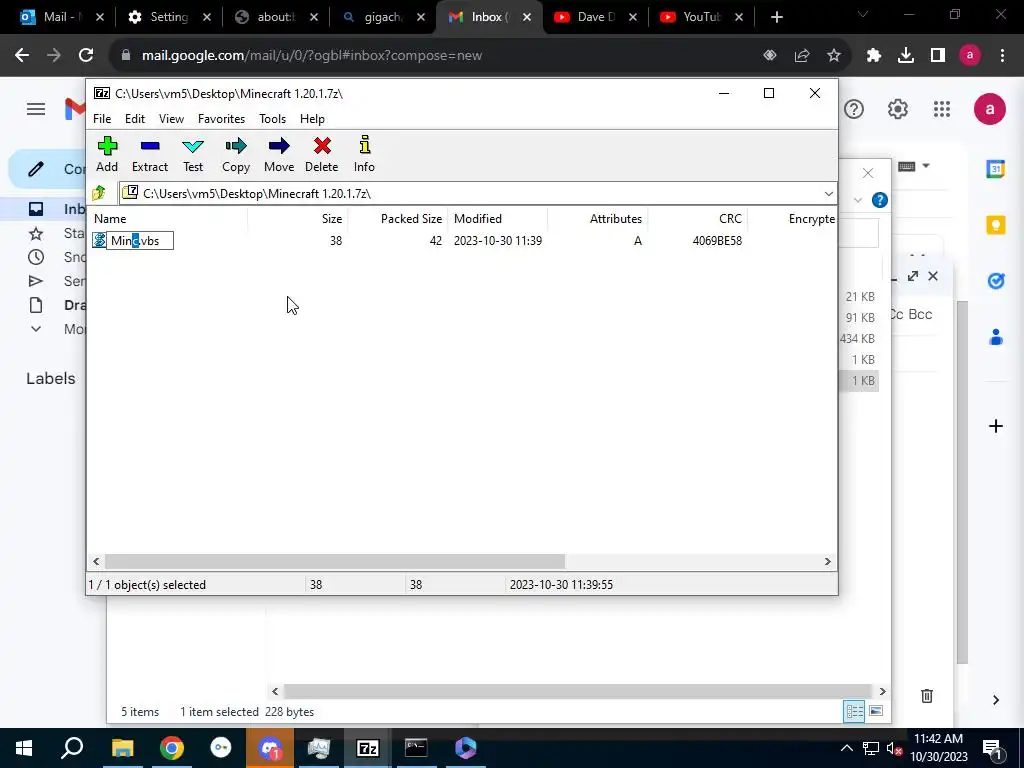Open the View menu in 7-Zip

click(171, 119)
